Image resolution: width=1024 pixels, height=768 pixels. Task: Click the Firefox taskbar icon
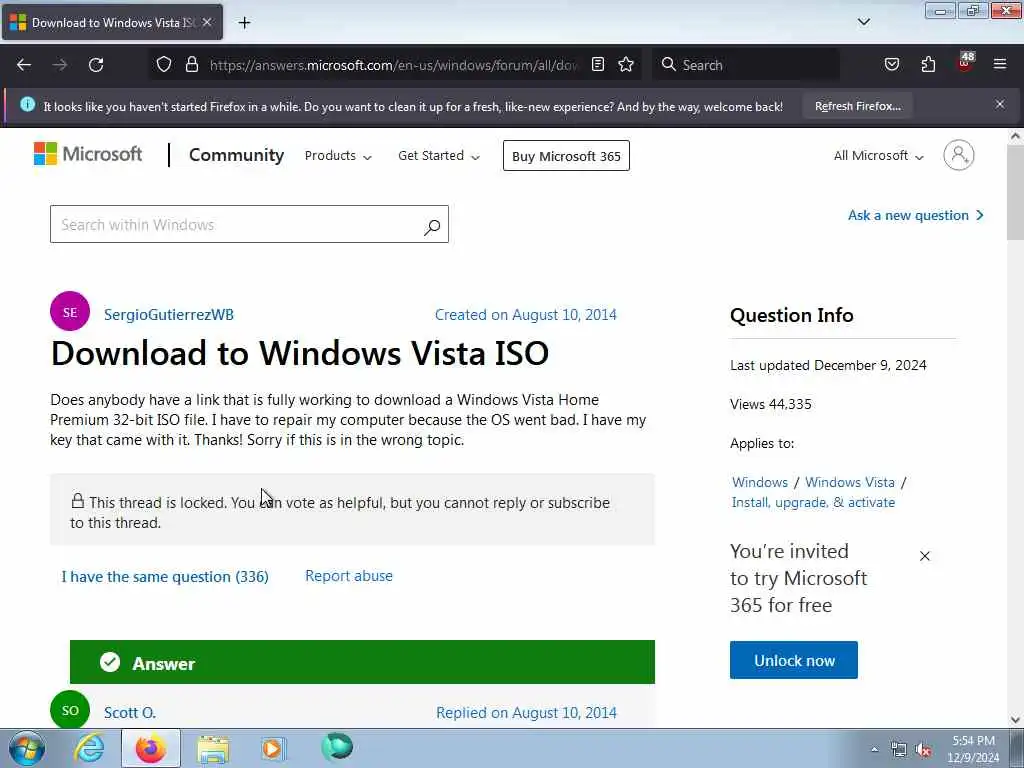coord(150,748)
